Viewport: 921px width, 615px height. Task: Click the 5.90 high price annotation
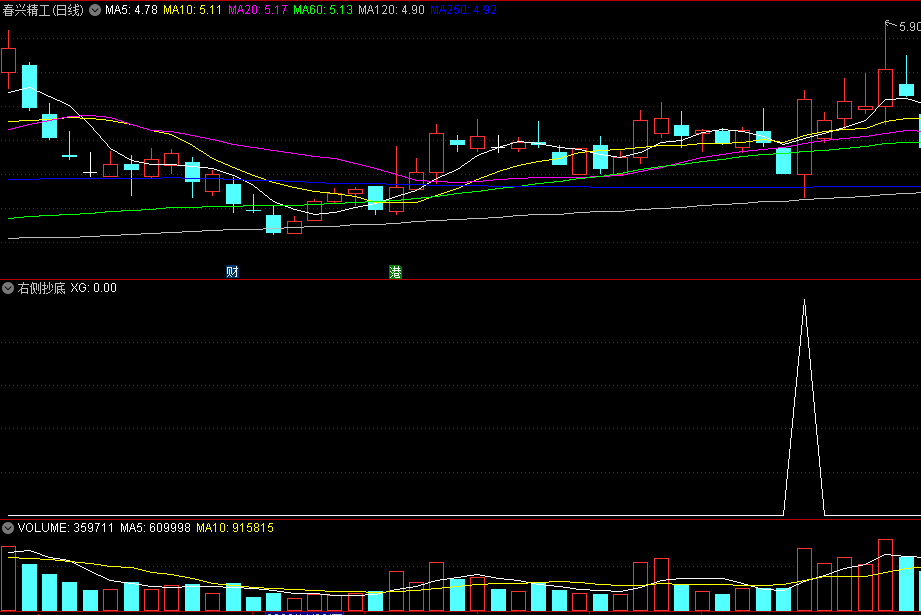(x=909, y=26)
